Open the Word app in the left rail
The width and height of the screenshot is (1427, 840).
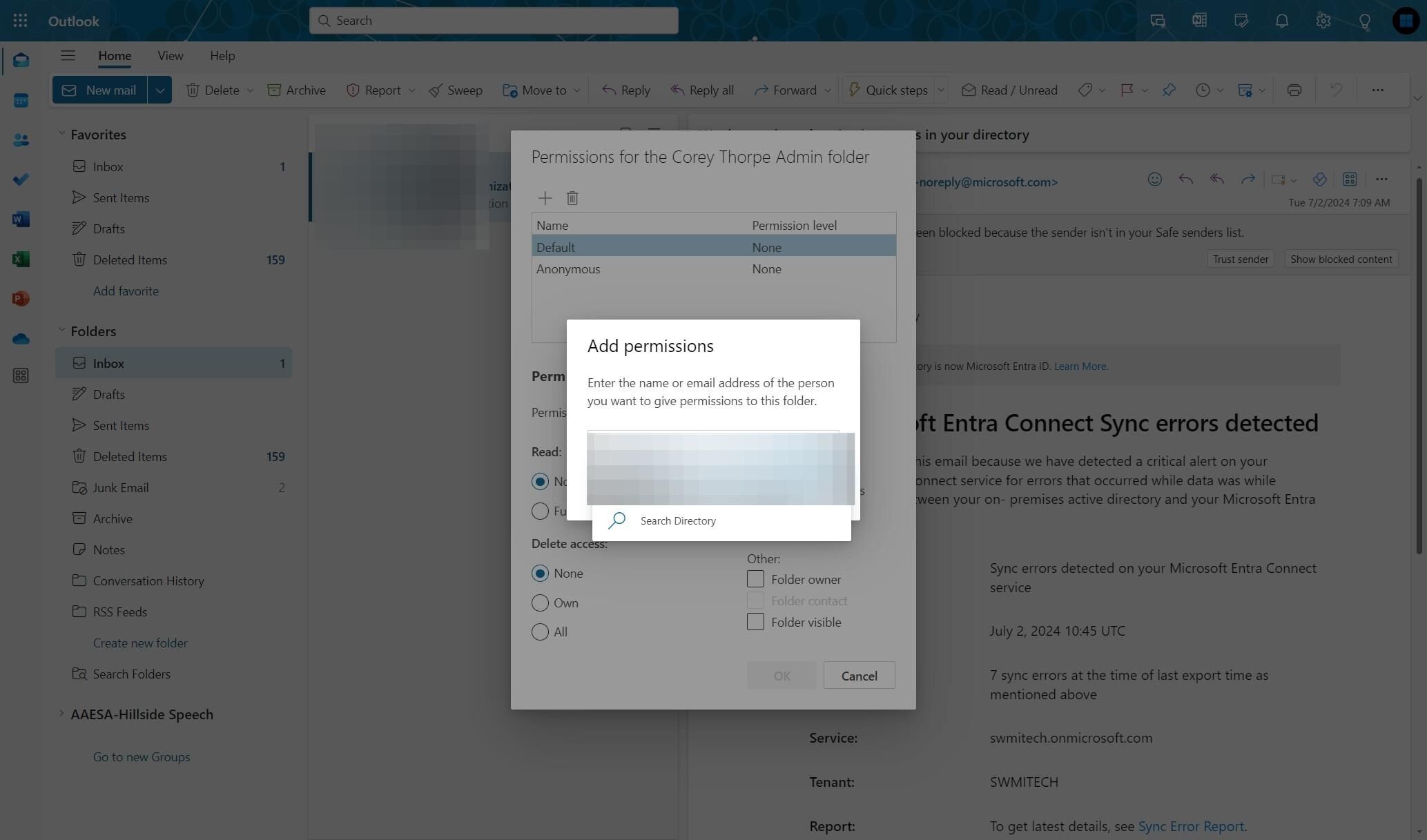[21, 219]
